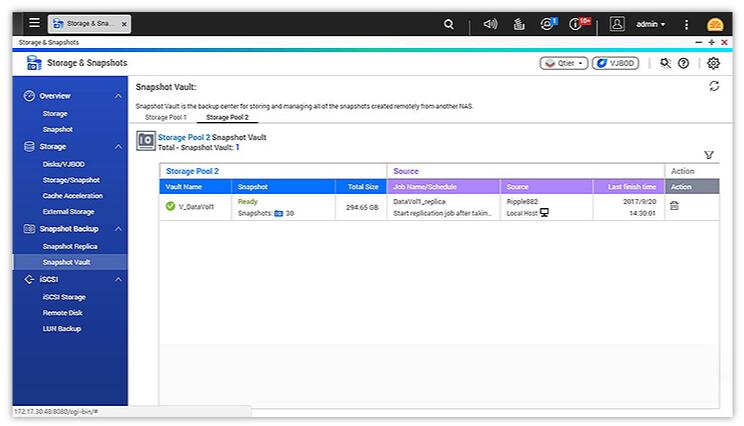Select the iSCSI sidebar heading
Image resolution: width=744 pixels, height=426 pixels.
point(48,279)
